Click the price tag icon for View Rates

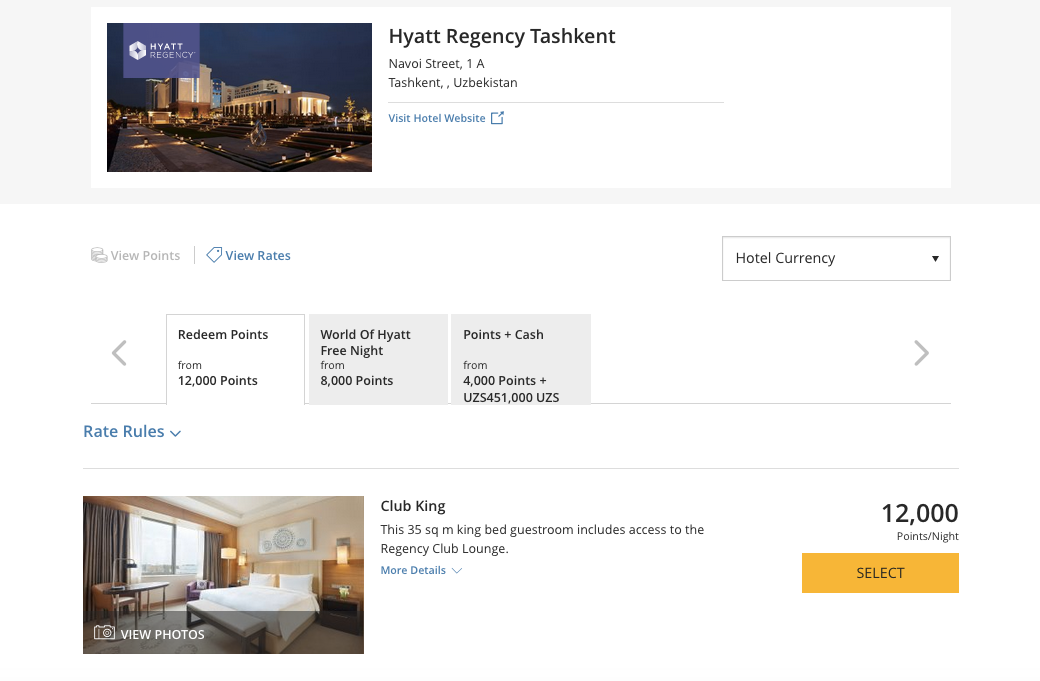point(214,255)
